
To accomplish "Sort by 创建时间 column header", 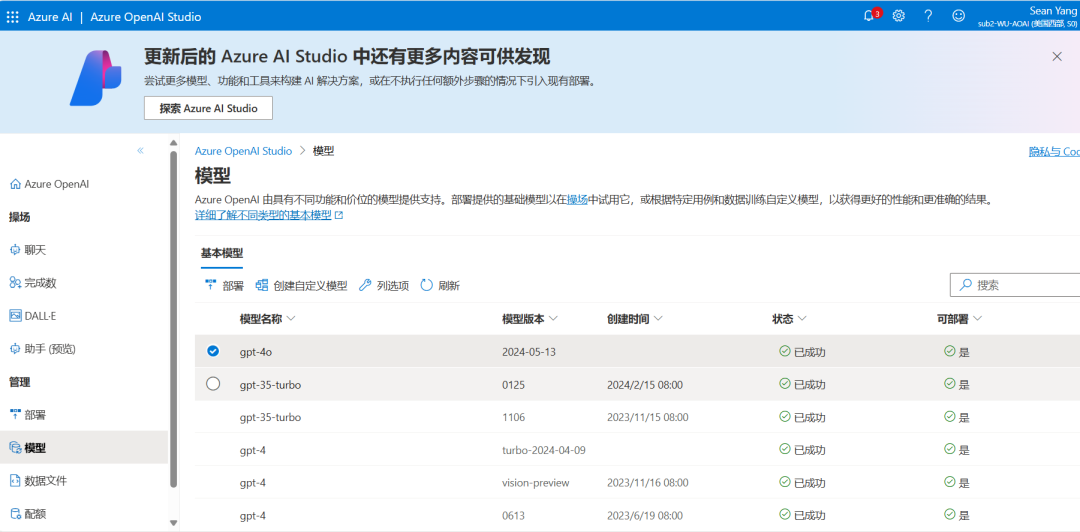I will (634, 318).
